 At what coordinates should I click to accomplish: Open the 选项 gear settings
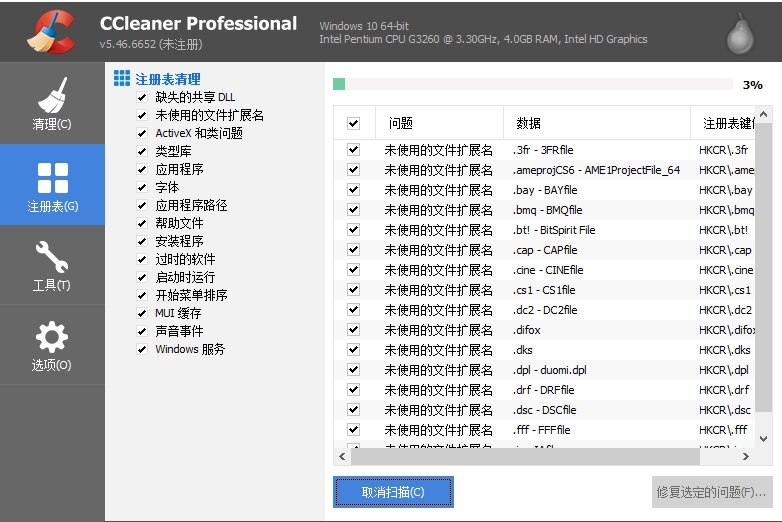52,345
